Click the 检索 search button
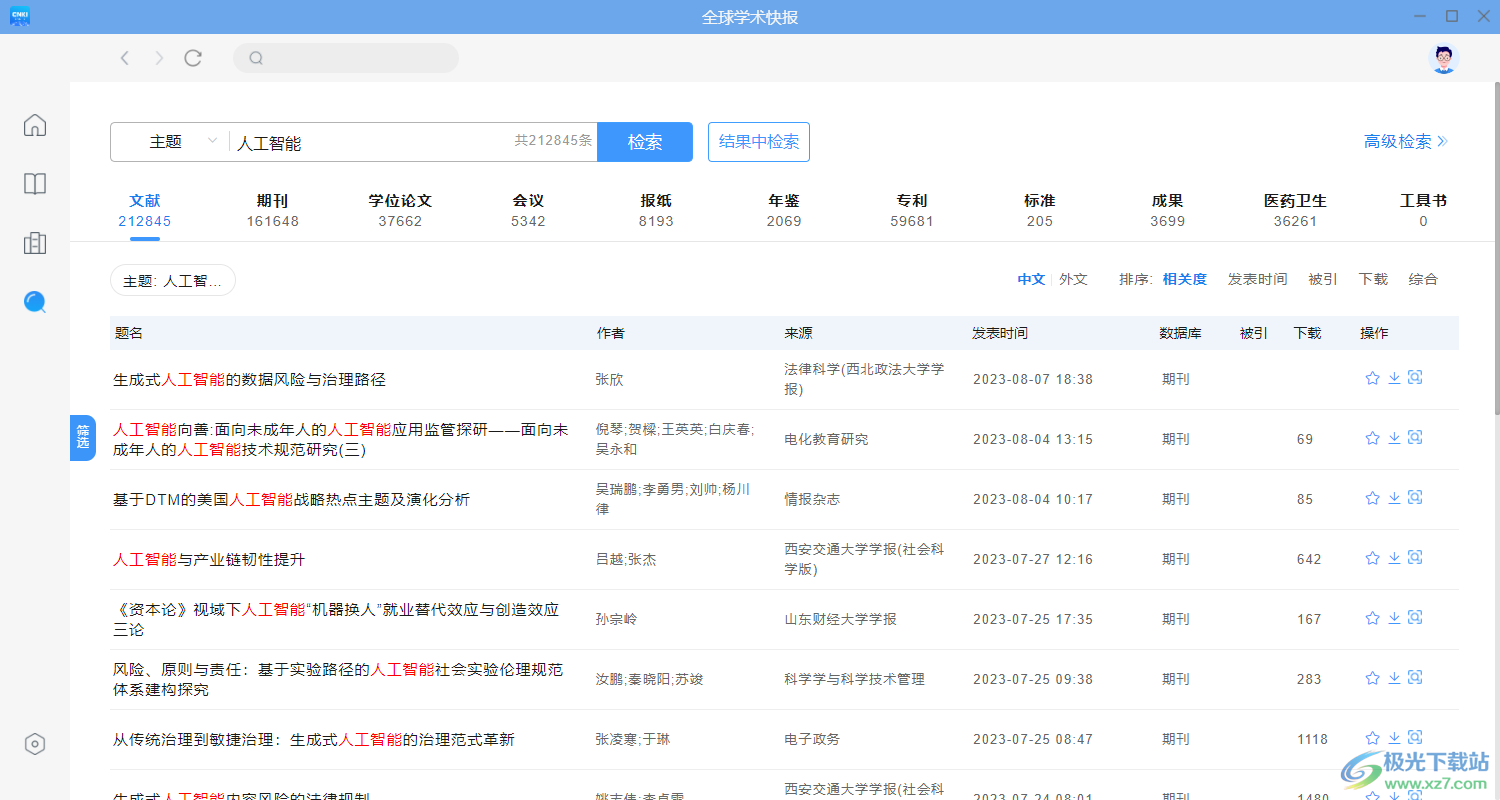 click(645, 141)
